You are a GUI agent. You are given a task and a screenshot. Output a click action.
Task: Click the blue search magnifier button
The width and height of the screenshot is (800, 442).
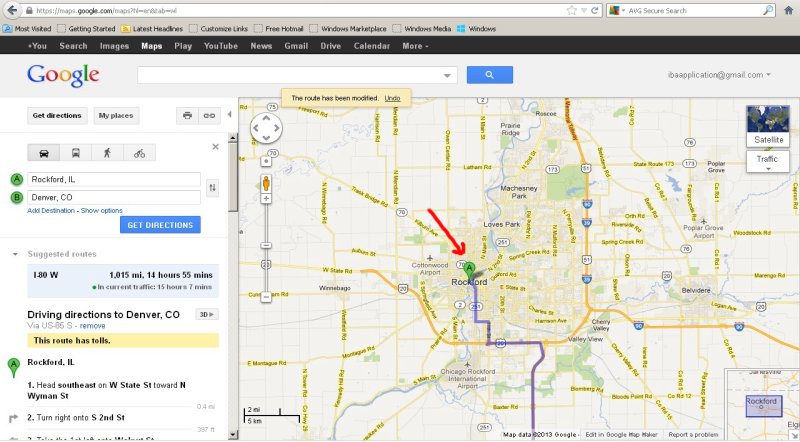[x=489, y=75]
